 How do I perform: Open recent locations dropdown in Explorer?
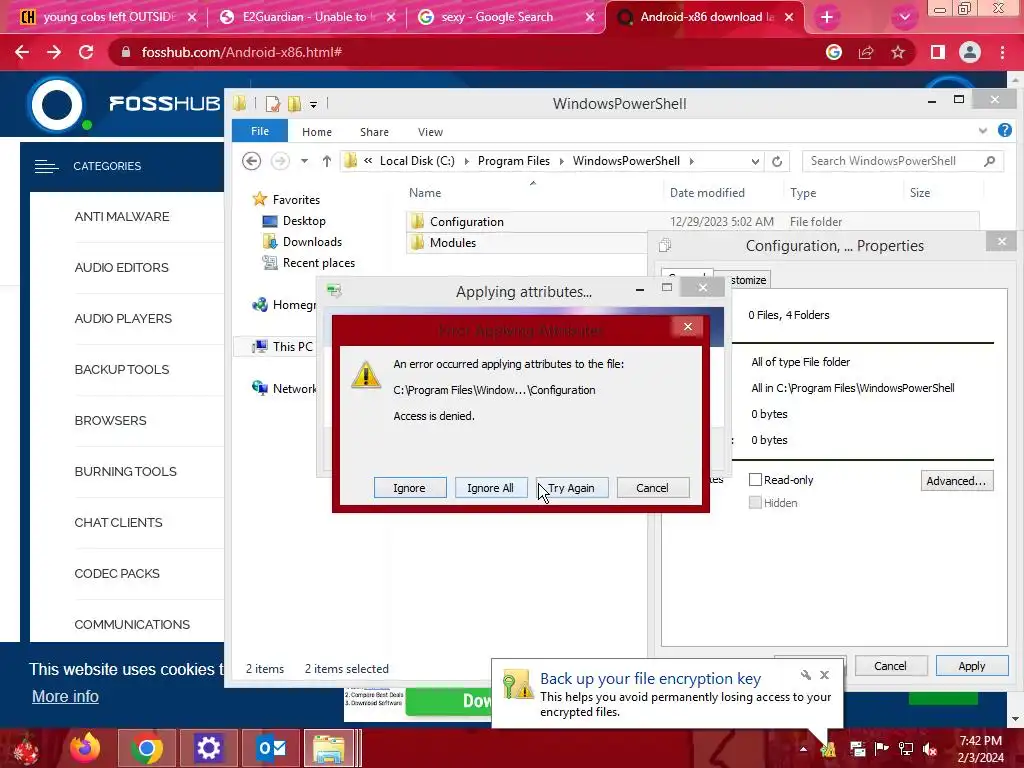click(304, 161)
